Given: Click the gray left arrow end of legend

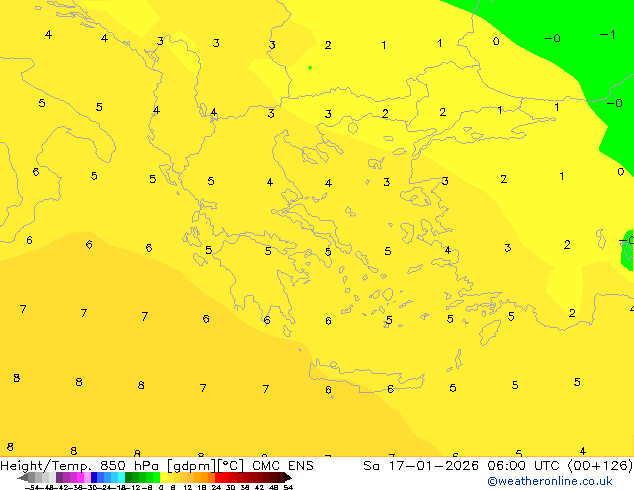Looking at the screenshot, I should pos(22,477).
